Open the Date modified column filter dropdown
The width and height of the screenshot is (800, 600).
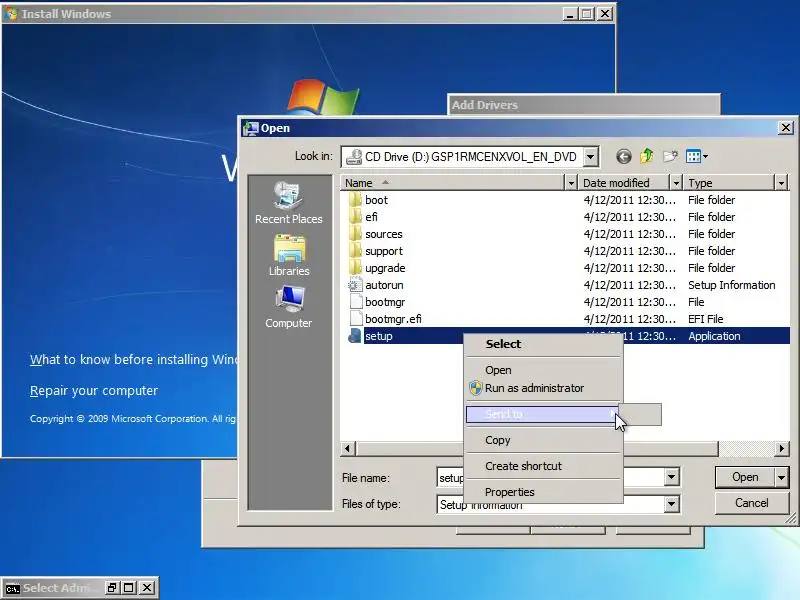click(x=676, y=183)
